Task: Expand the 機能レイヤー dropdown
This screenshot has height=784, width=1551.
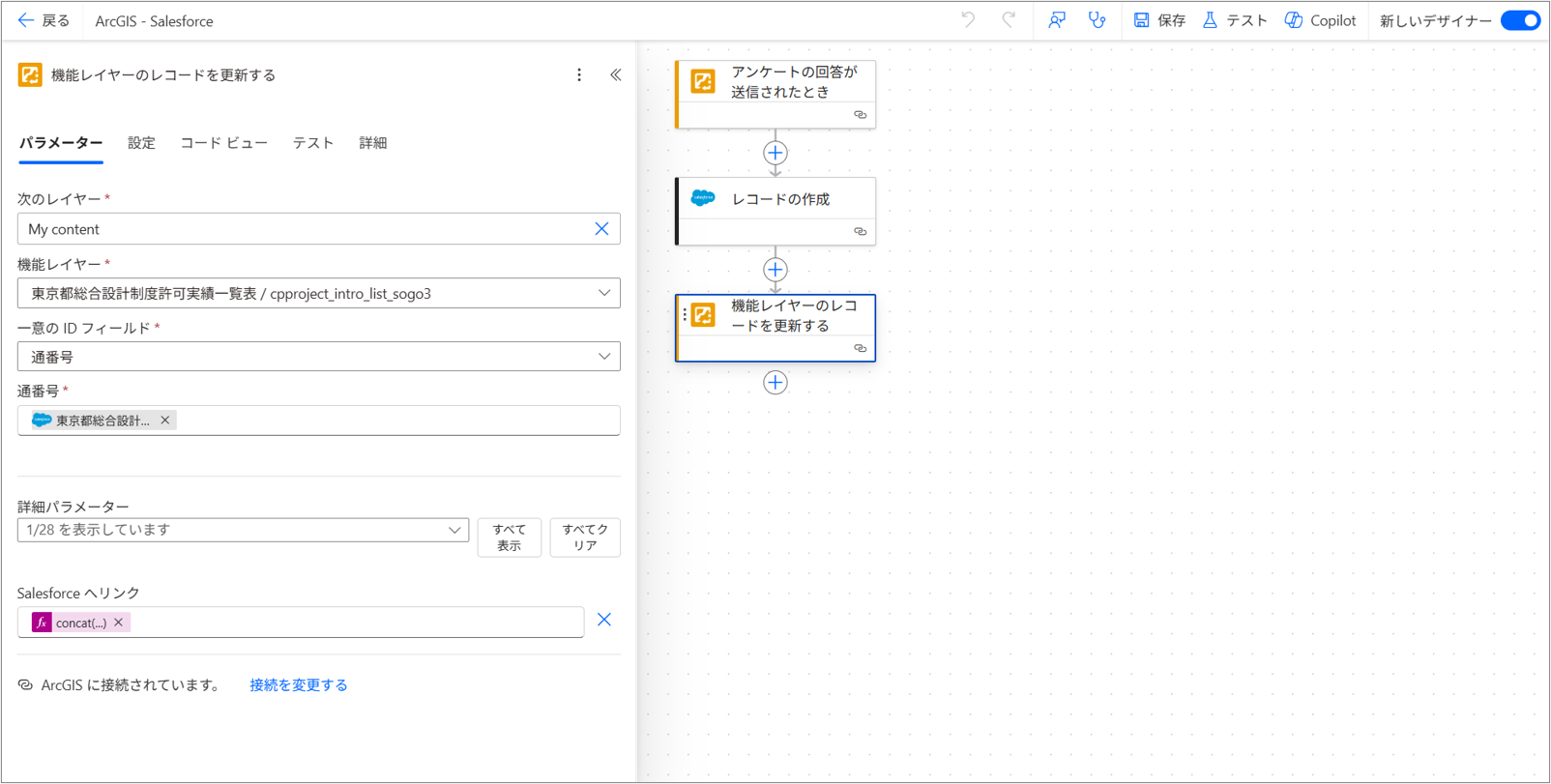Action: (x=319, y=293)
